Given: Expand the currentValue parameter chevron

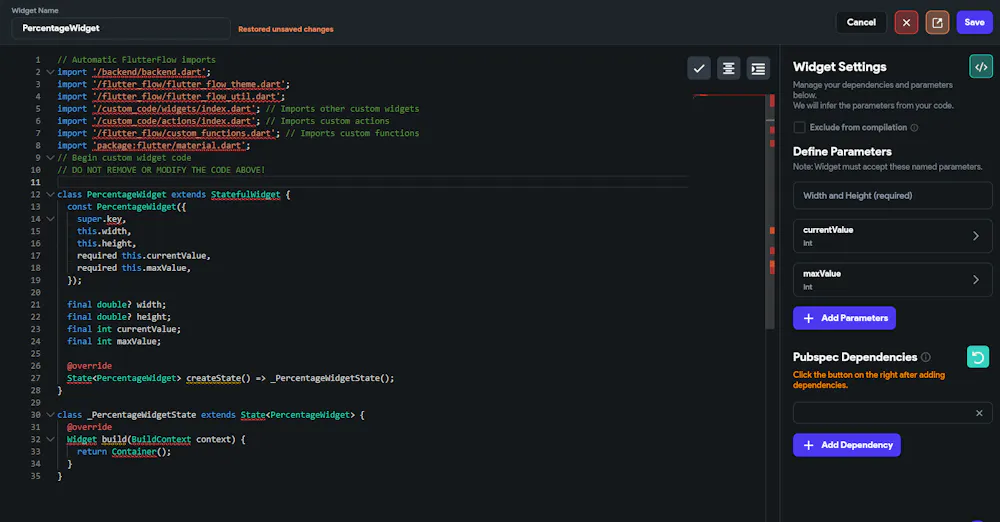Looking at the screenshot, I should pos(976,236).
